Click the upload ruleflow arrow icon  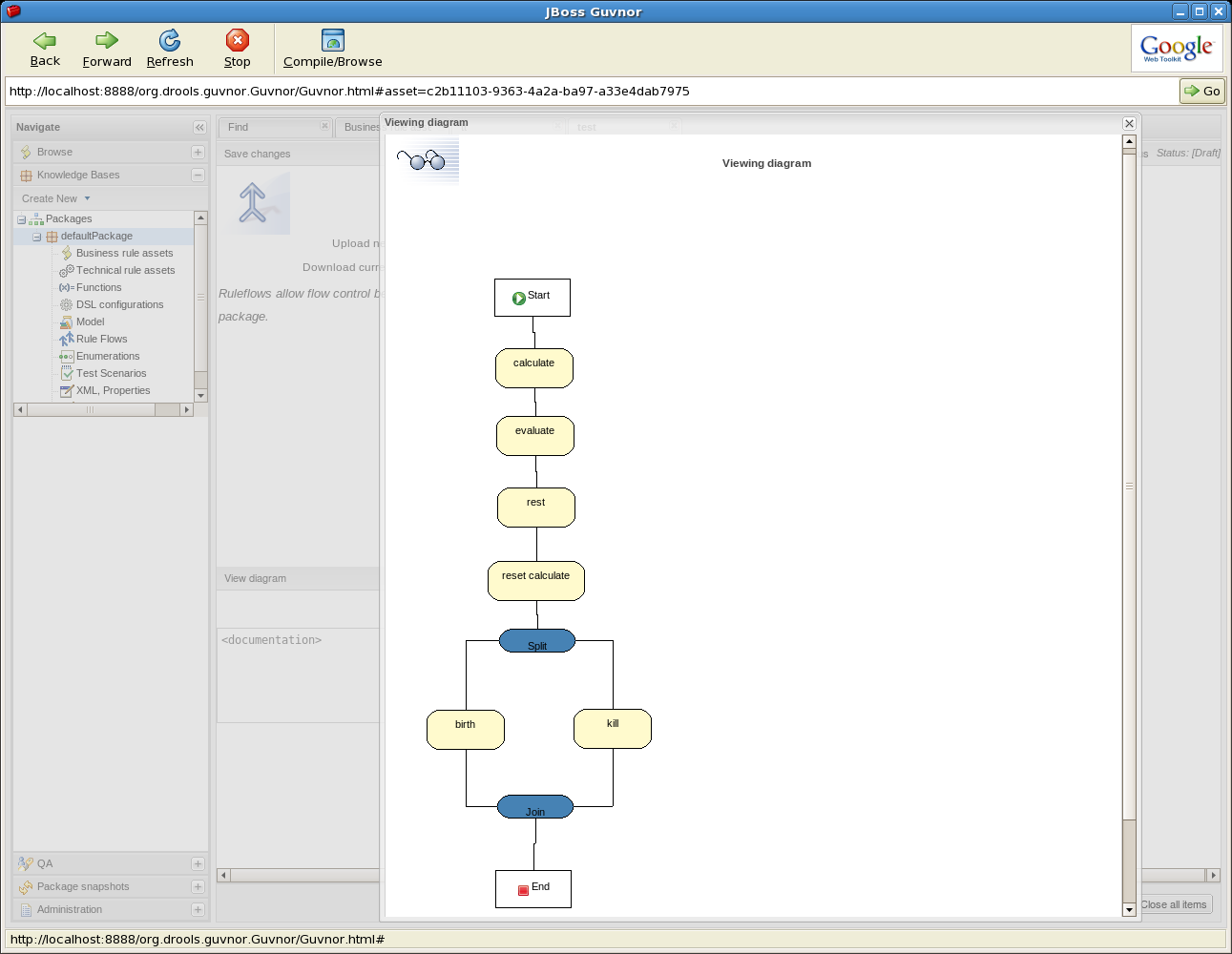click(254, 203)
